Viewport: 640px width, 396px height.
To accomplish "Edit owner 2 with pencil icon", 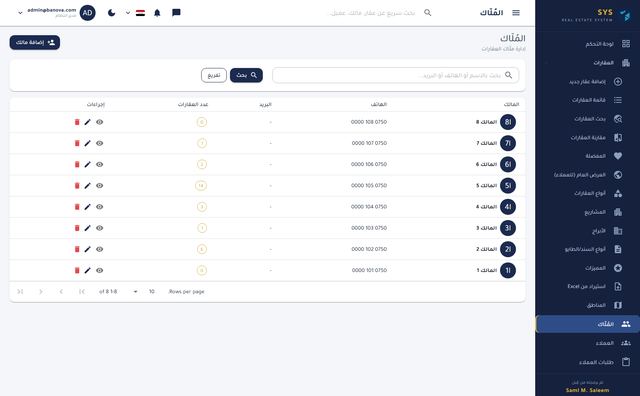I will (x=87, y=249).
